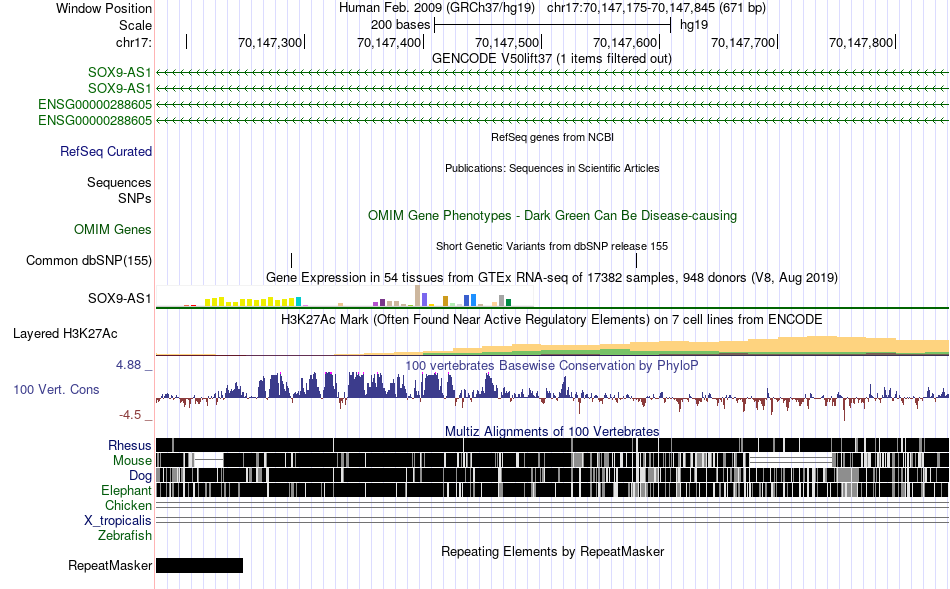The image size is (950, 589).
Task: Click Repeating Elements by RepeatMasker title
Action: point(552,551)
